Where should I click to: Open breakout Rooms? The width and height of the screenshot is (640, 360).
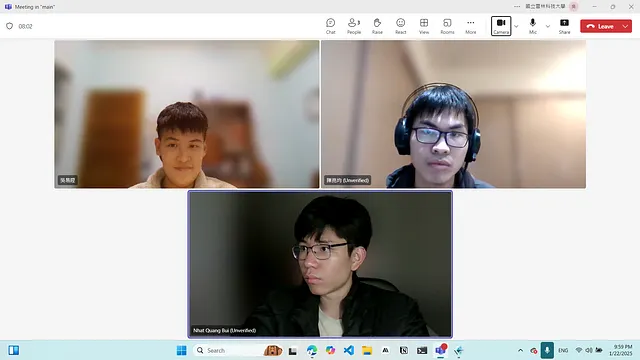(447, 26)
